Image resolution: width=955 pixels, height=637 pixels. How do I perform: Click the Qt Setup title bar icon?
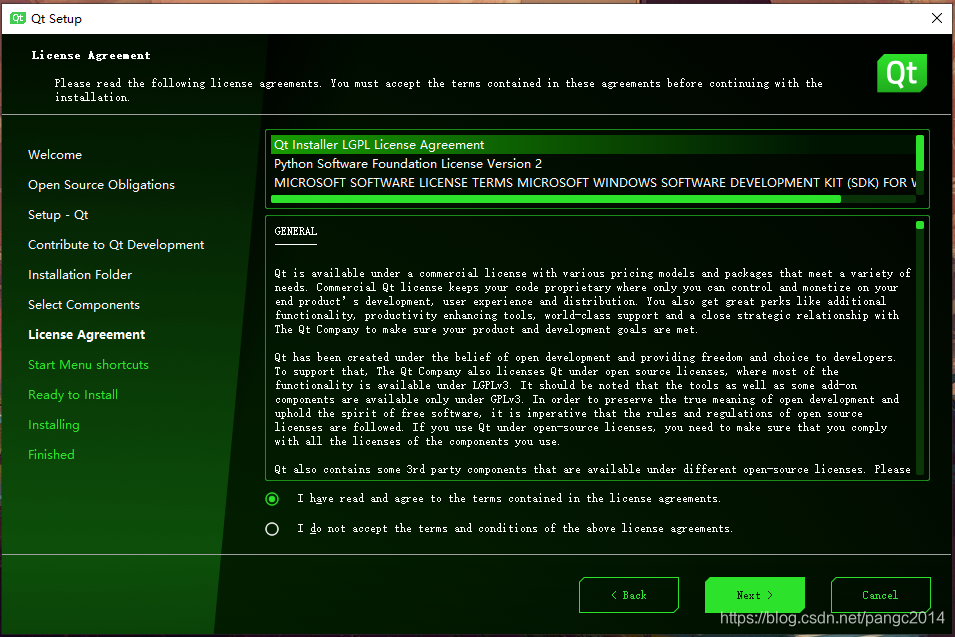(18, 18)
